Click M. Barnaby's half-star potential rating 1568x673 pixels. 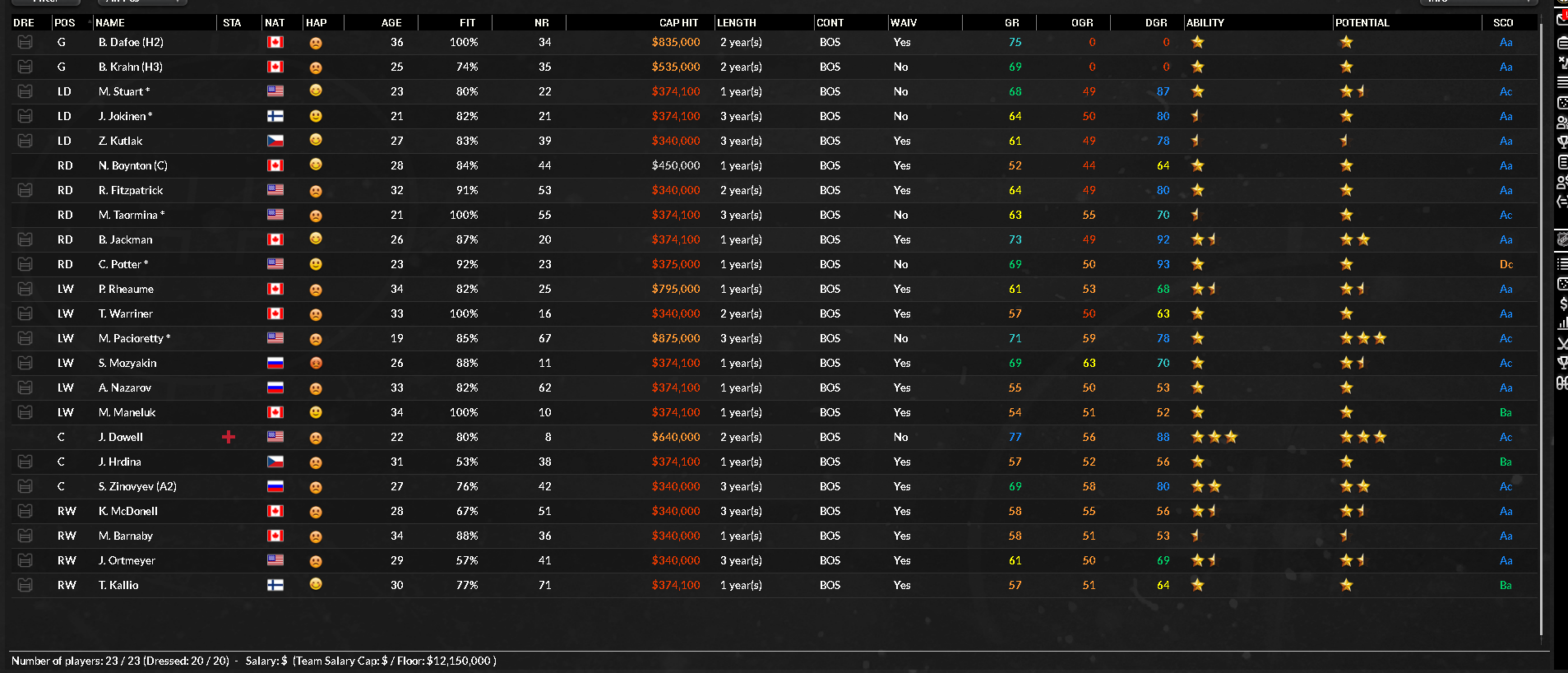click(x=1344, y=536)
